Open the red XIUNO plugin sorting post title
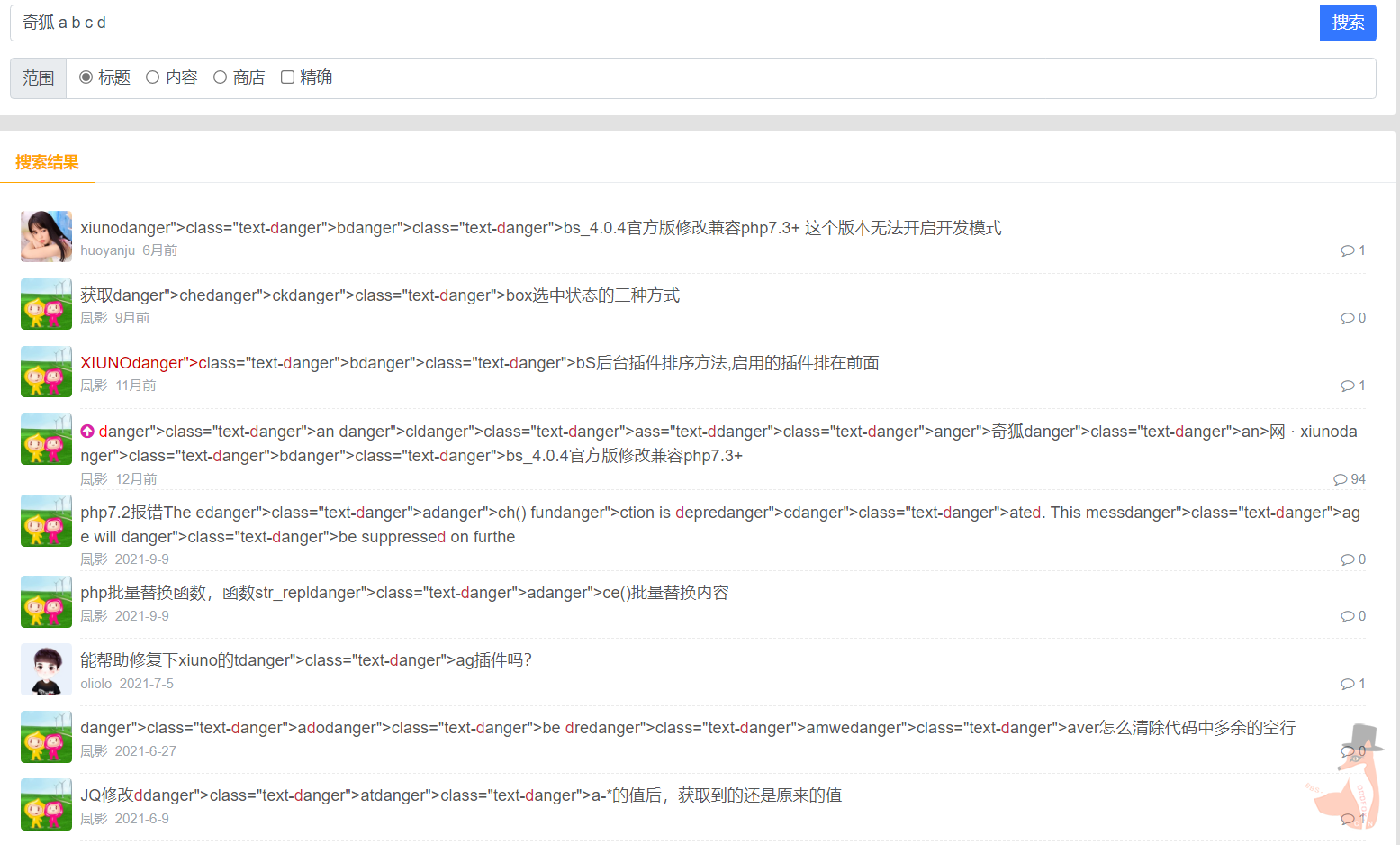 click(x=479, y=363)
